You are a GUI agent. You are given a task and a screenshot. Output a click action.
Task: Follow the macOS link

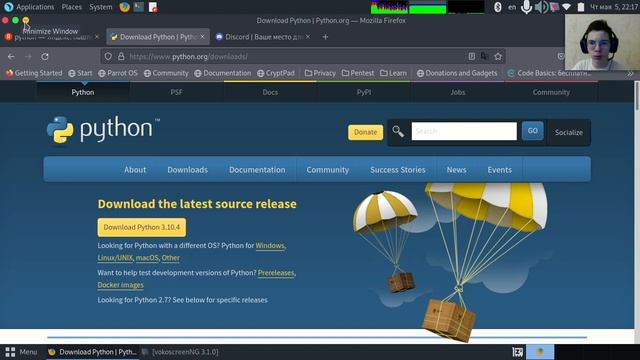coord(147,258)
